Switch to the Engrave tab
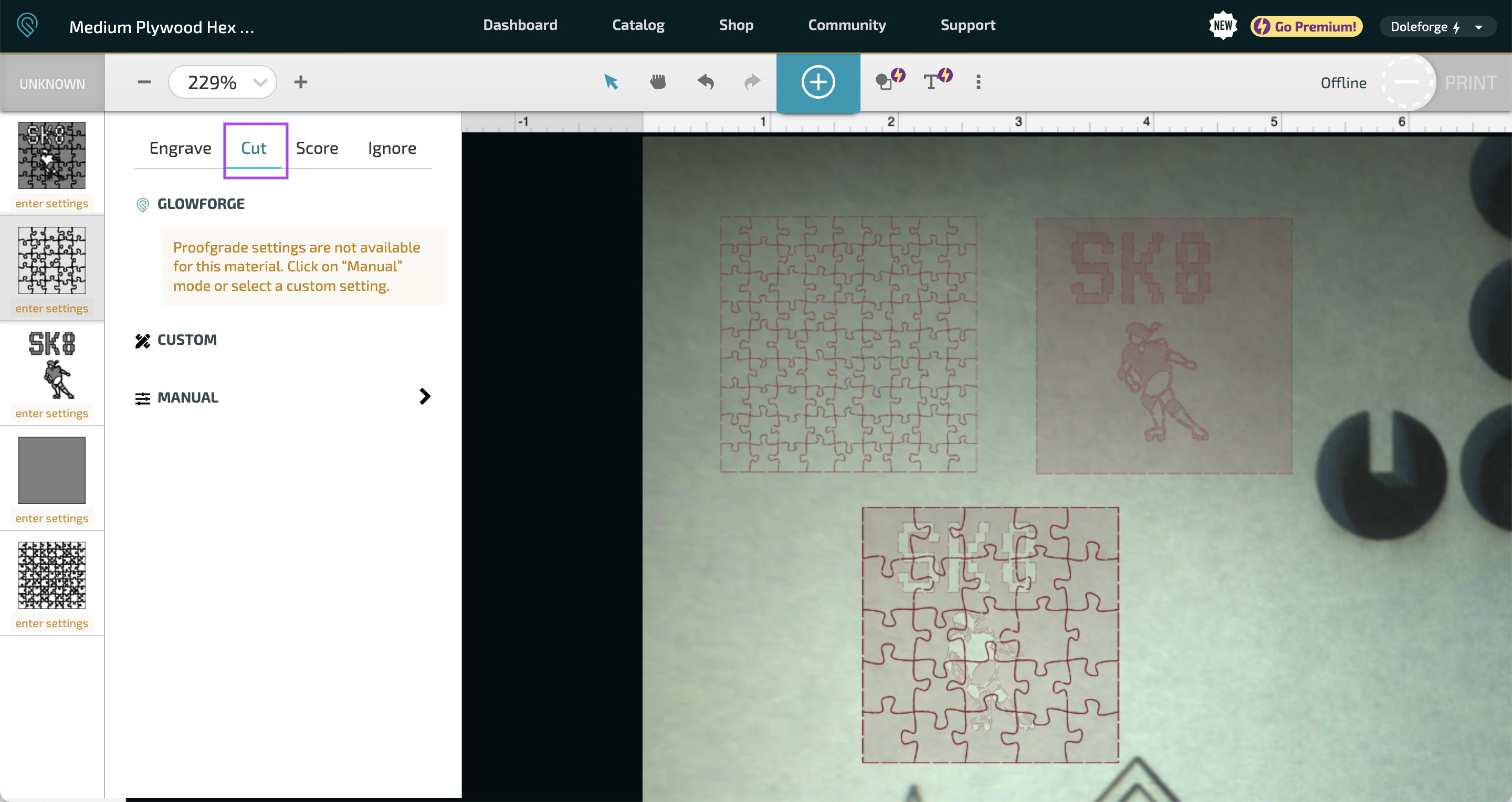This screenshot has width=1512, height=802. [180, 149]
